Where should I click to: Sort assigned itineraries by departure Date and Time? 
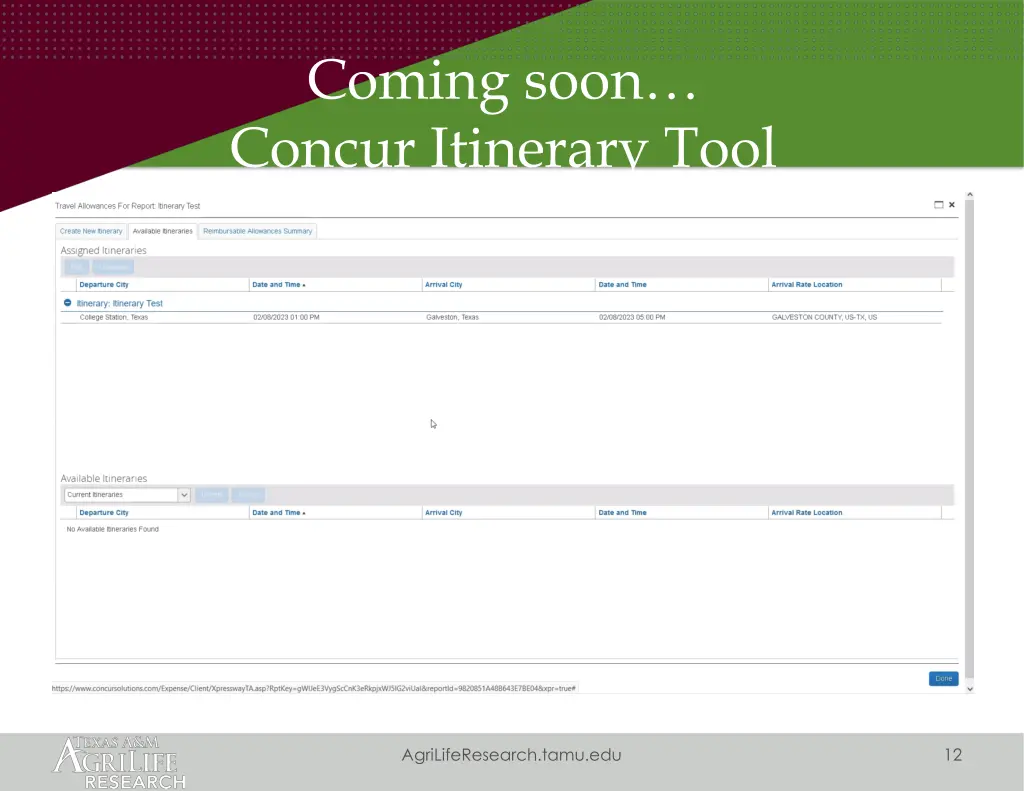(278, 285)
